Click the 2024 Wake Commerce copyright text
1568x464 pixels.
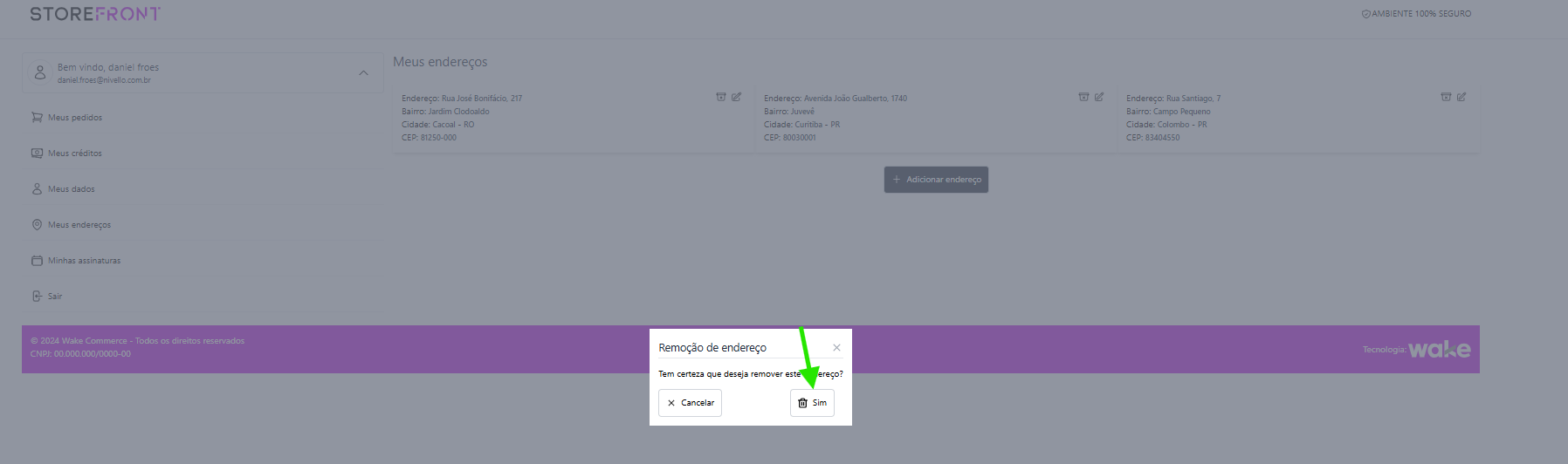coord(137,341)
